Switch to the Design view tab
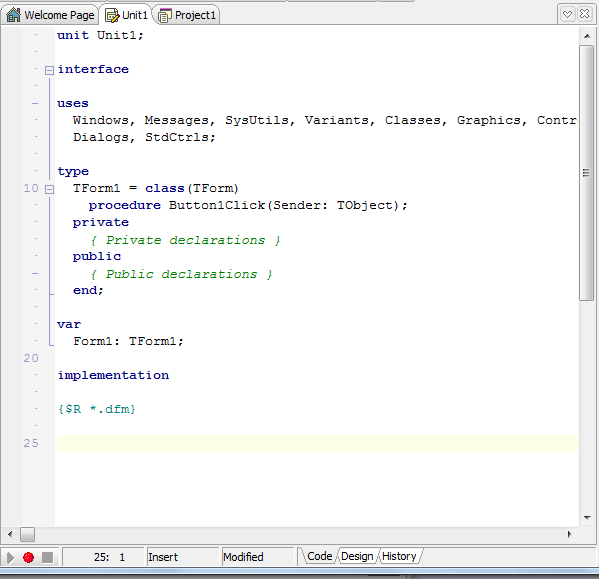Viewport: 599px width, 579px height. [357, 556]
